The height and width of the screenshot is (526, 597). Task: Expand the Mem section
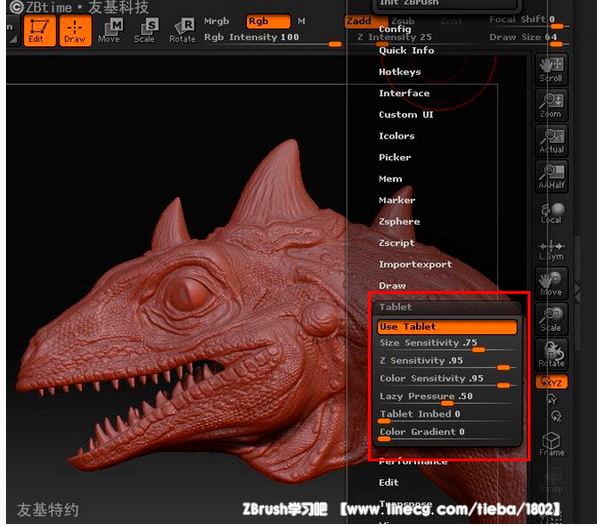[390, 179]
